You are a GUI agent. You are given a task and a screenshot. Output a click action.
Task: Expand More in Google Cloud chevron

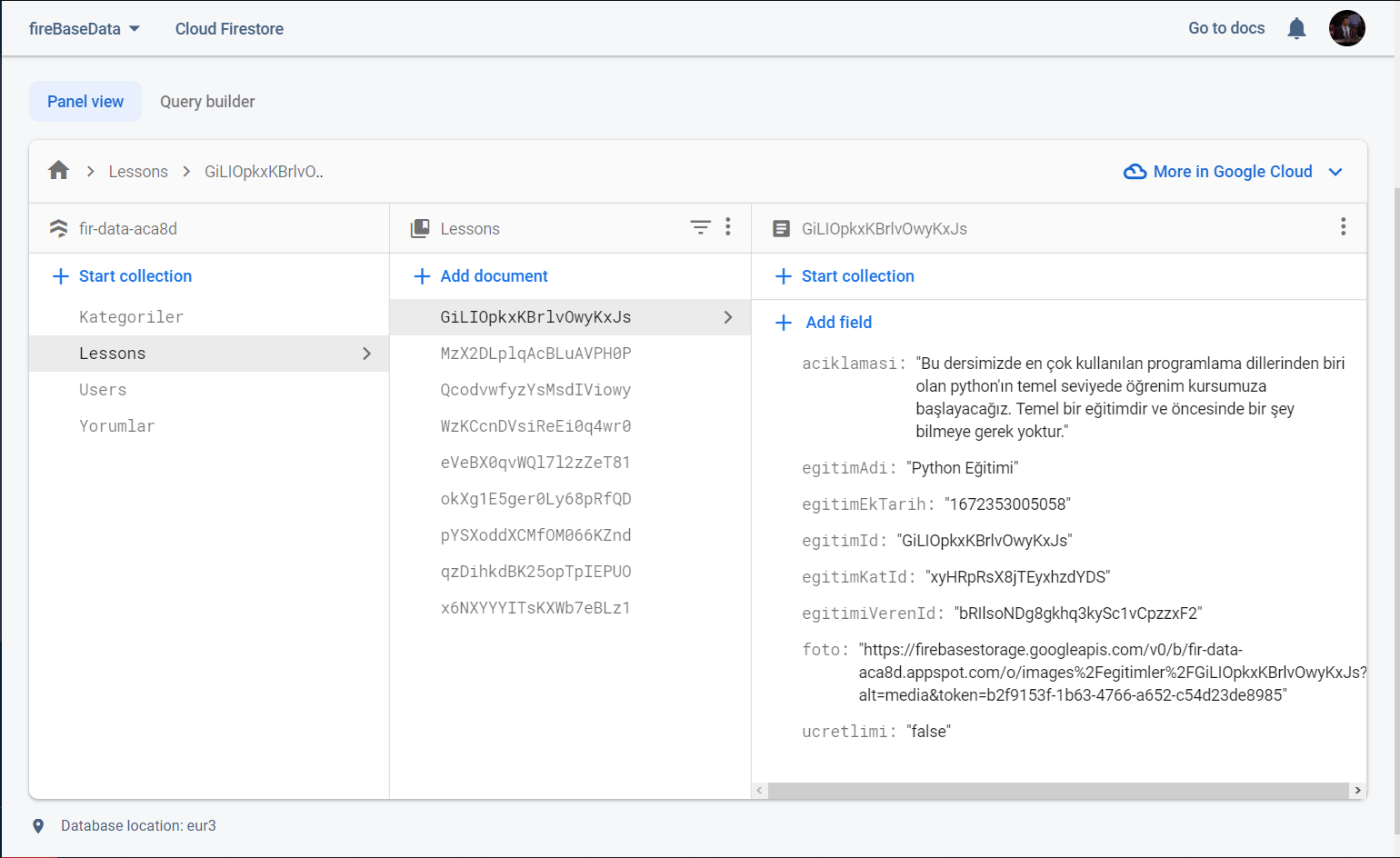1335,172
